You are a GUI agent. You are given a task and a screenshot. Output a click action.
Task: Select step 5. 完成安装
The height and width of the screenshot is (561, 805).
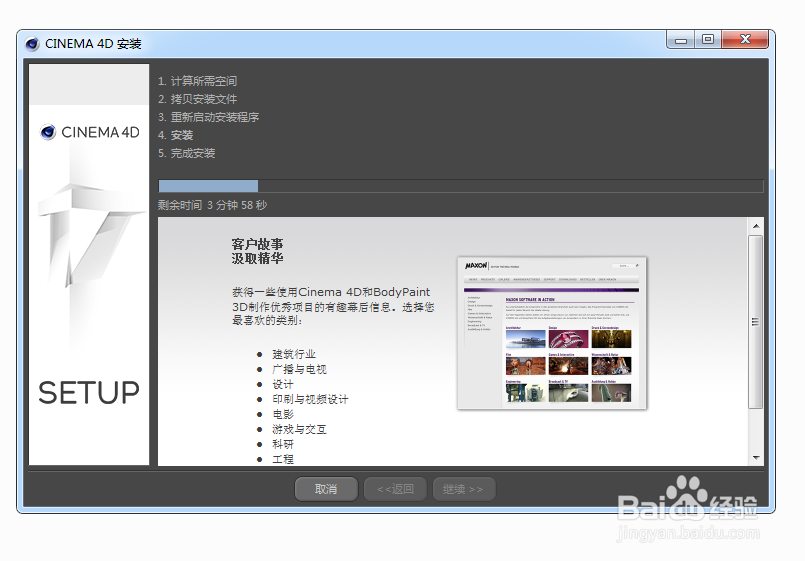click(x=187, y=153)
